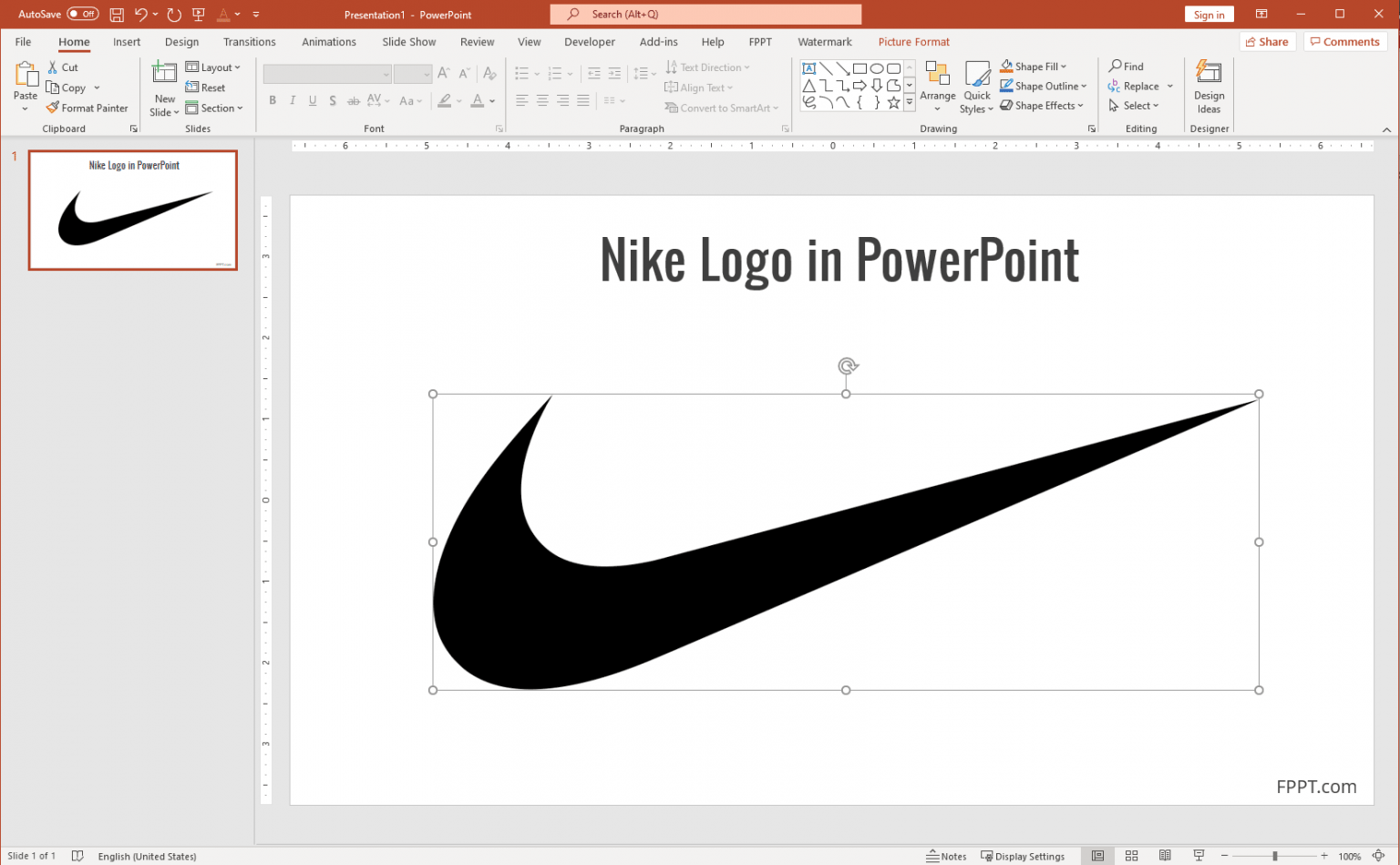Apply bold formatting

coord(273,100)
